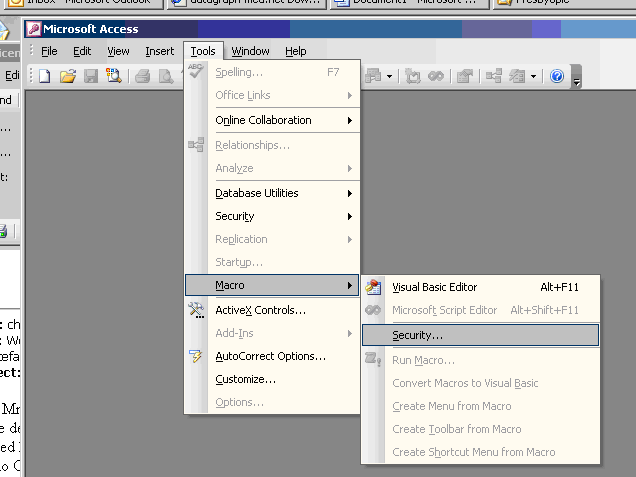Image resolution: width=636 pixels, height=477 pixels.
Task: Click the menu bar drag handle
Action: [31, 51]
